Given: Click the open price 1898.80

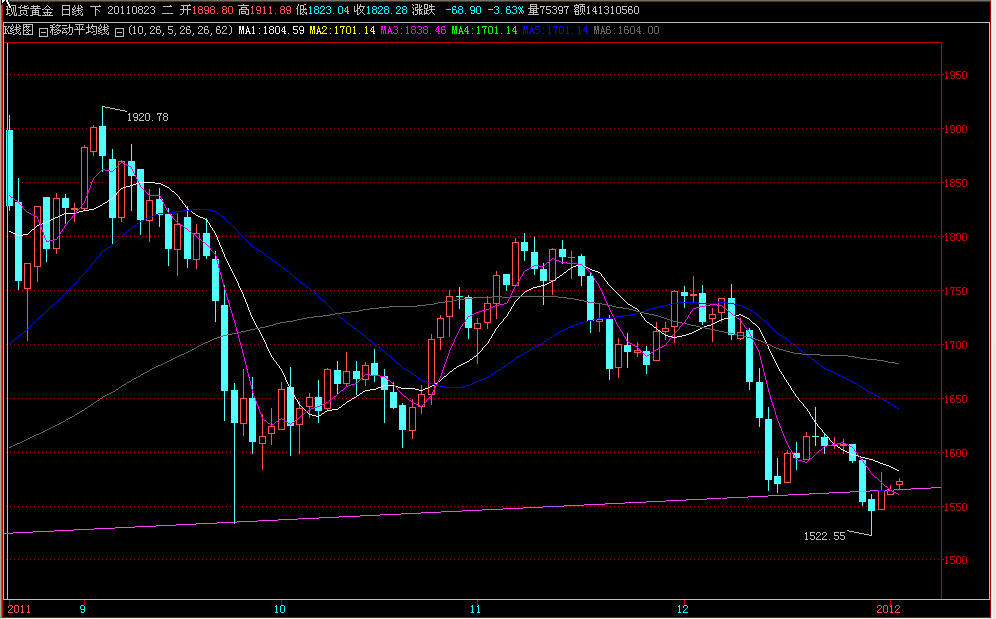Looking at the screenshot, I should pyautogui.click(x=213, y=10).
